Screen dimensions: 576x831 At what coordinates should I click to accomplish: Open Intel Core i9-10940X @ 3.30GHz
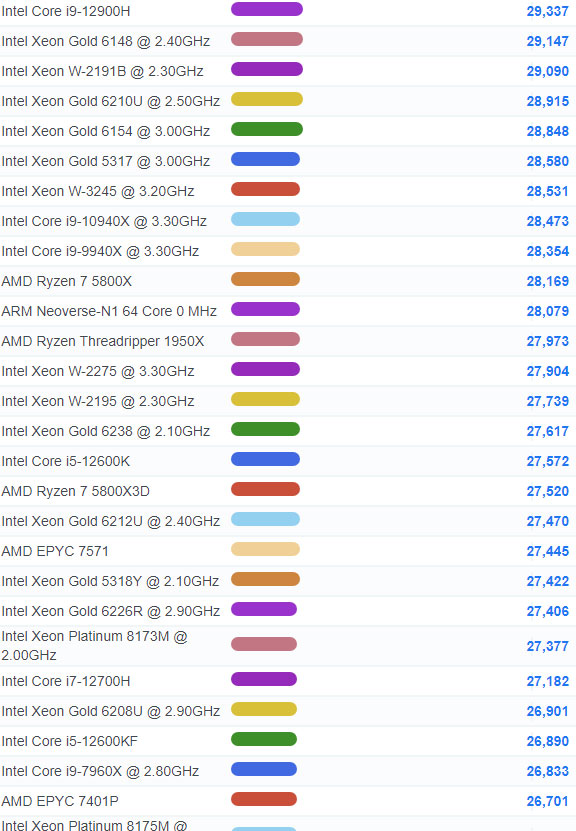(x=104, y=221)
